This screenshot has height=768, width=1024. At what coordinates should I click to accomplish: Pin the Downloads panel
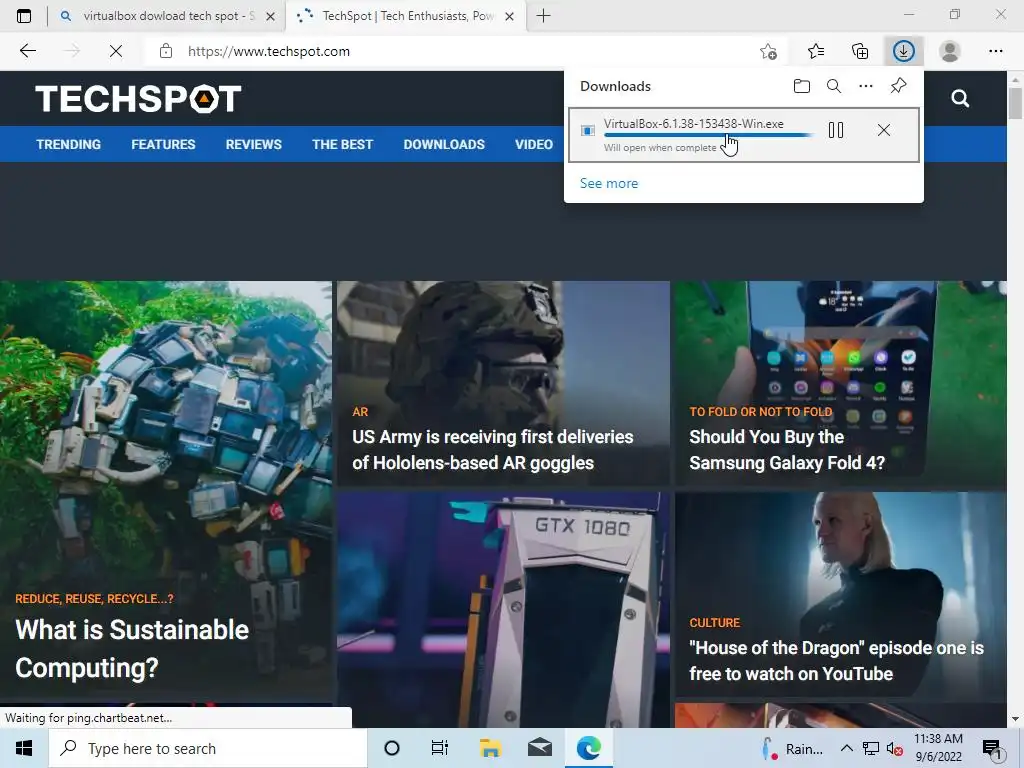[898, 86]
